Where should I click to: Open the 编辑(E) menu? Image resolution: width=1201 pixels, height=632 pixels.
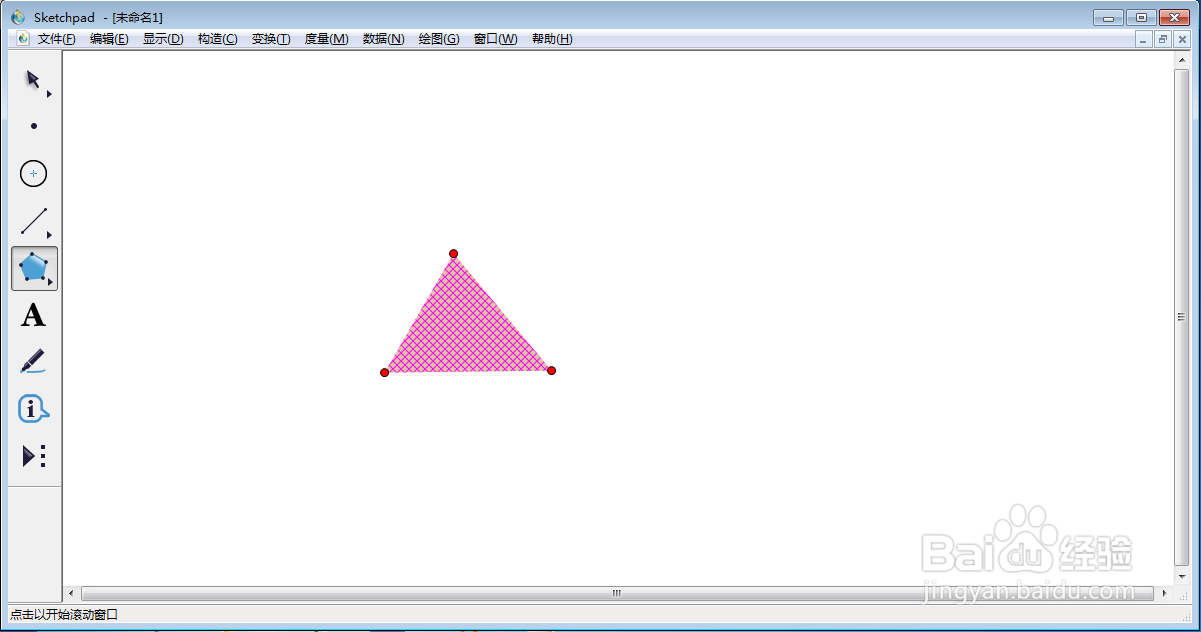109,39
